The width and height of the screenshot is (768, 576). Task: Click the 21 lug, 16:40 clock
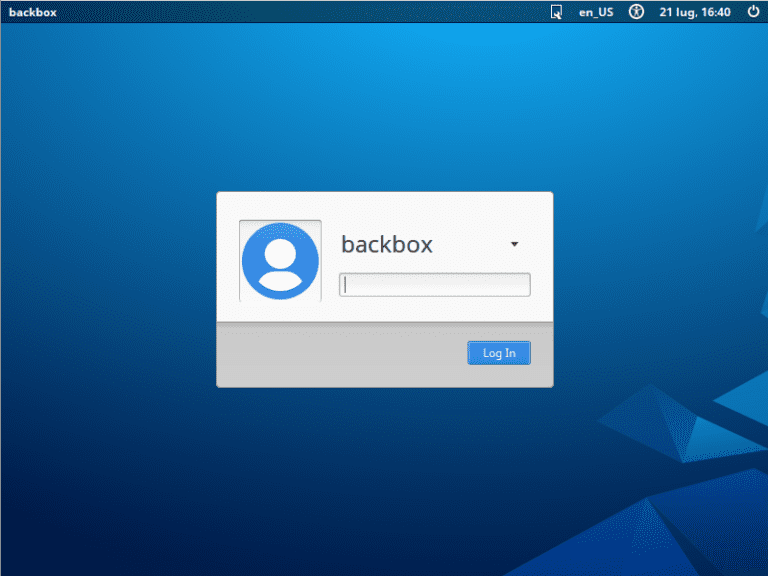[x=695, y=12]
